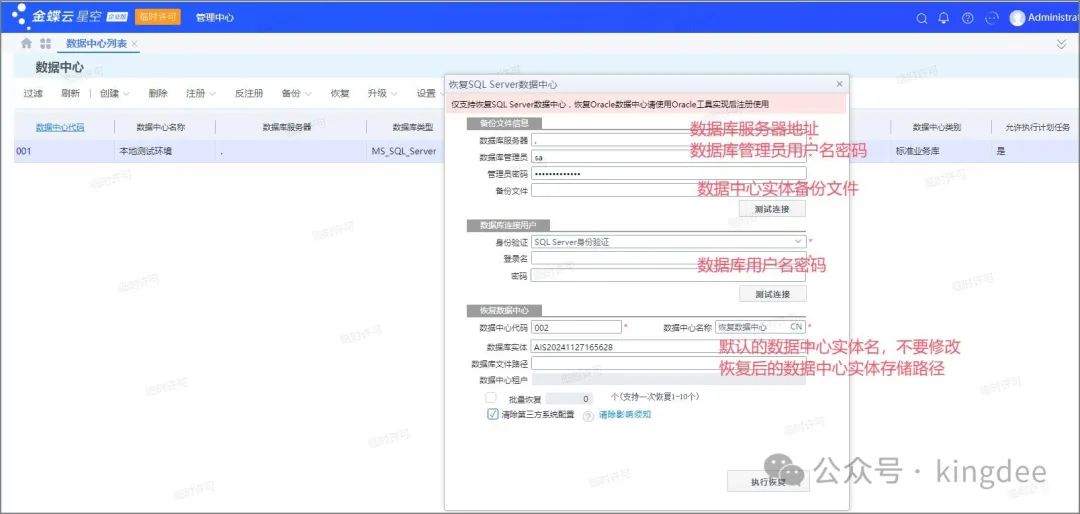Collapse the header with double-chevron icon
Viewport: 1080px width, 514px height.
pyautogui.click(x=1061, y=45)
